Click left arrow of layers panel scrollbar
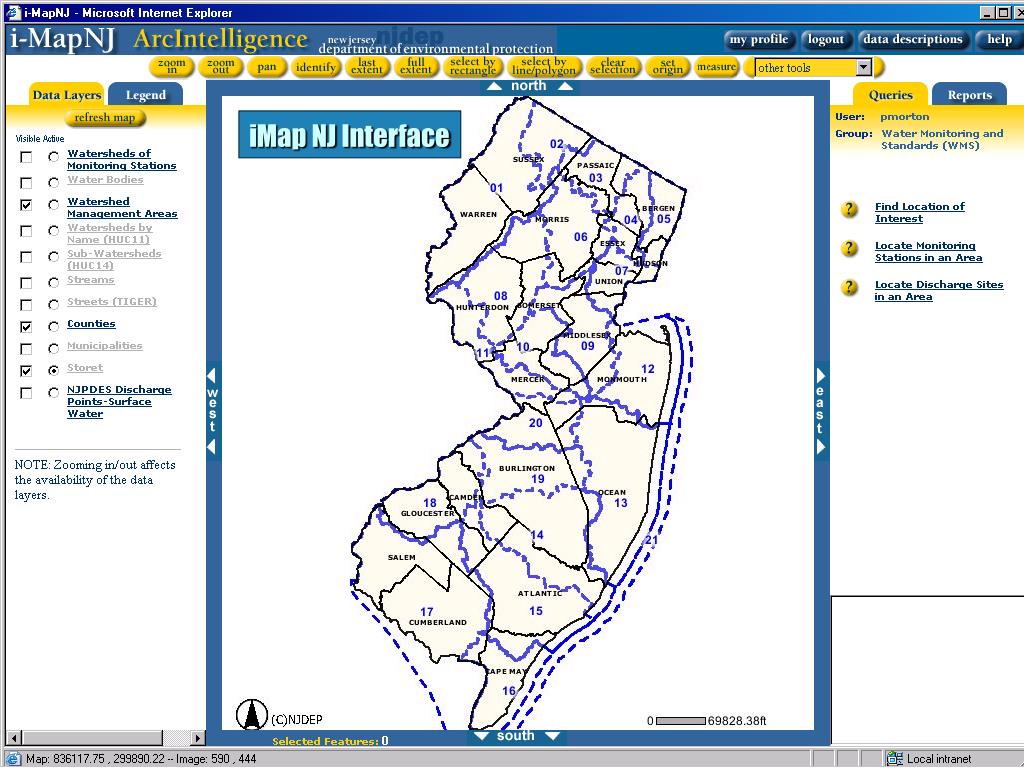 click(14, 738)
